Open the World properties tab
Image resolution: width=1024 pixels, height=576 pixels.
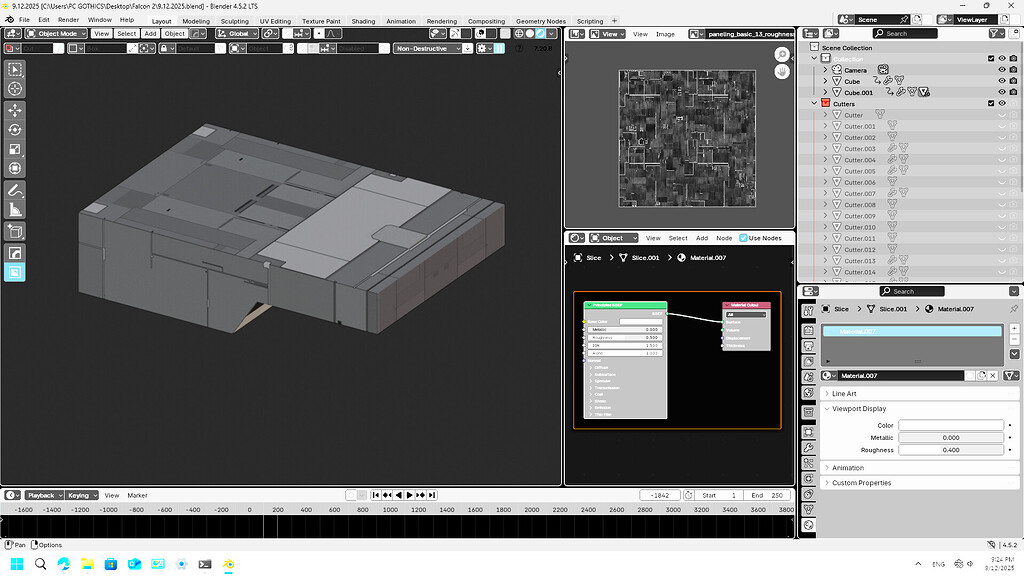tap(808, 392)
